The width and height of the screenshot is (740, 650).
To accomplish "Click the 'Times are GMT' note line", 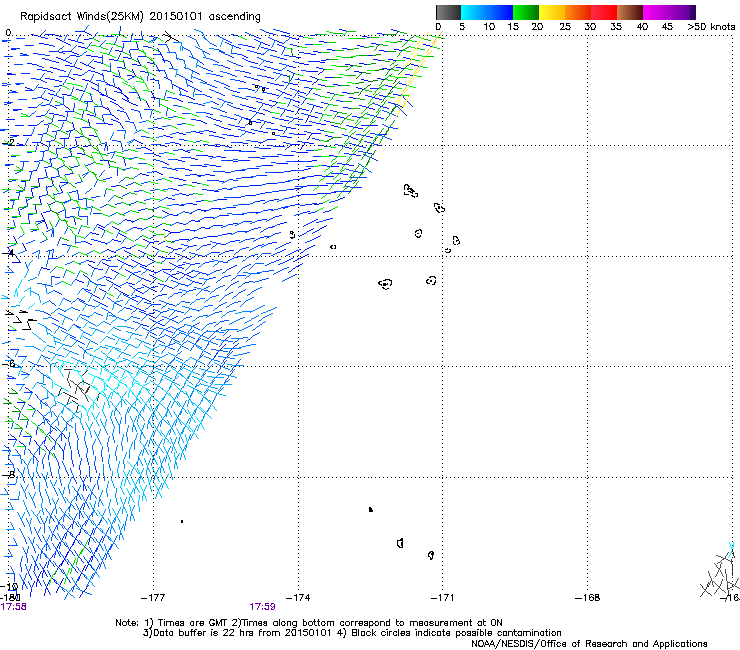I will [x=309, y=623].
